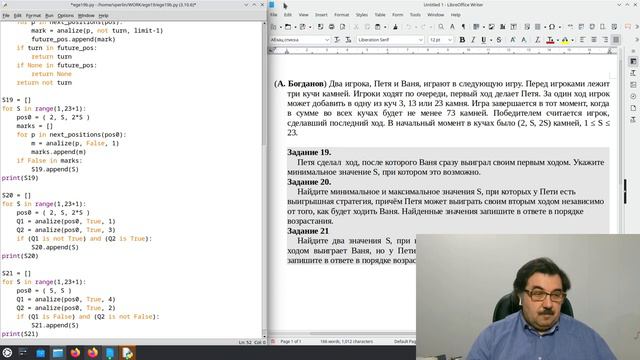This screenshot has width=640, height=360.
Task: Click the Open file icon in Writer
Action: (288, 27)
